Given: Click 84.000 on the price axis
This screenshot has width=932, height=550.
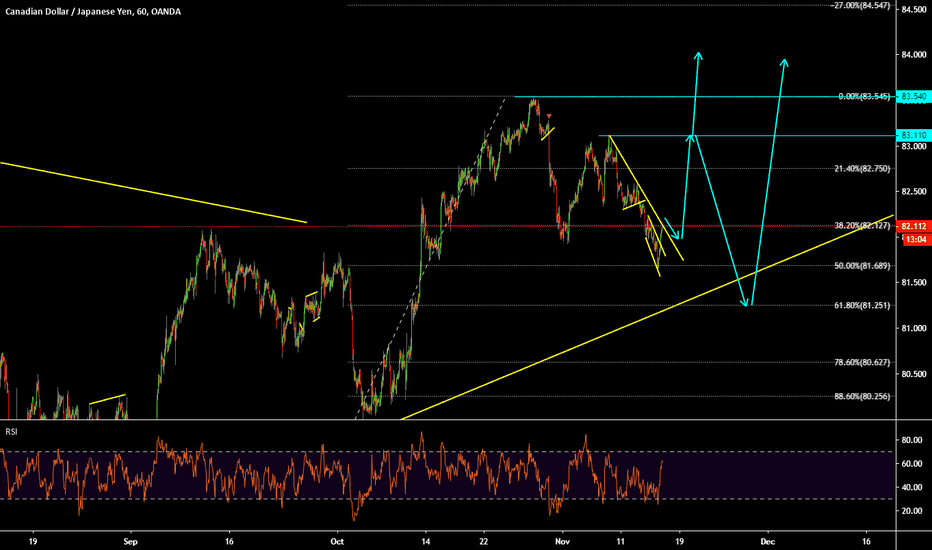Looking at the screenshot, I should pyautogui.click(x=914, y=55).
